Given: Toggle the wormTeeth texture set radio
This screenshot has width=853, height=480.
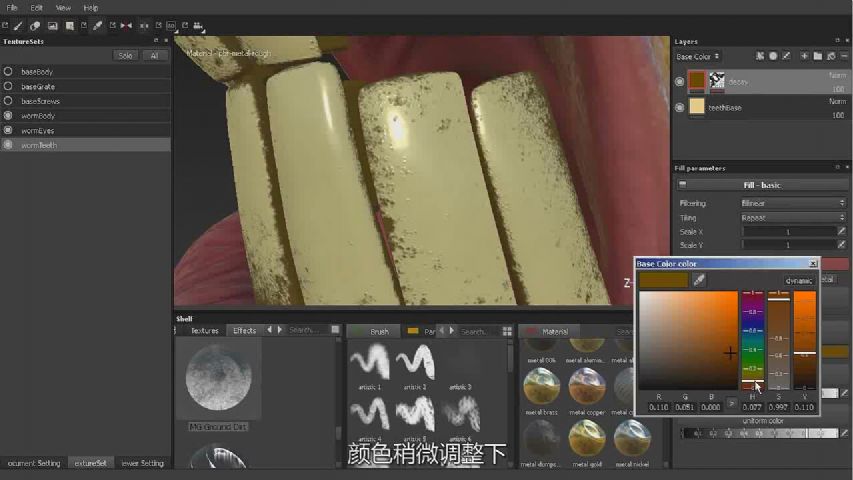Looking at the screenshot, I should tap(8, 145).
